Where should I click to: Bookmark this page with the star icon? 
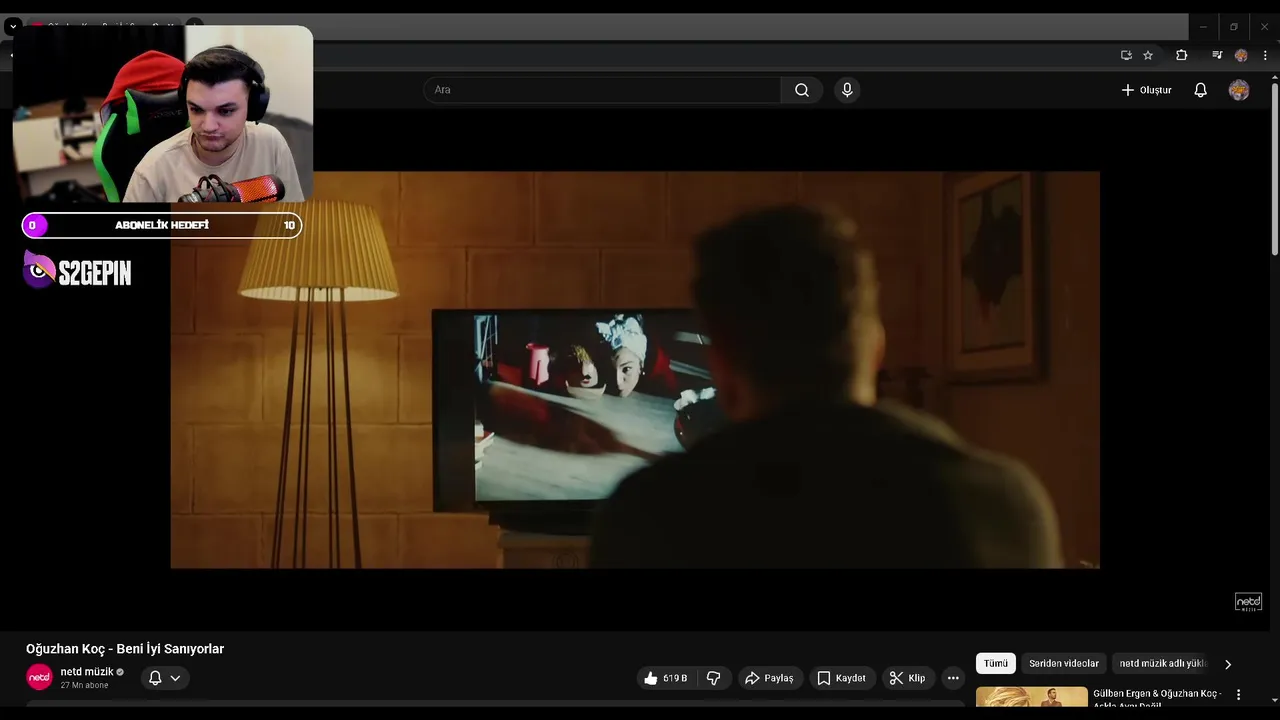pyautogui.click(x=1148, y=55)
